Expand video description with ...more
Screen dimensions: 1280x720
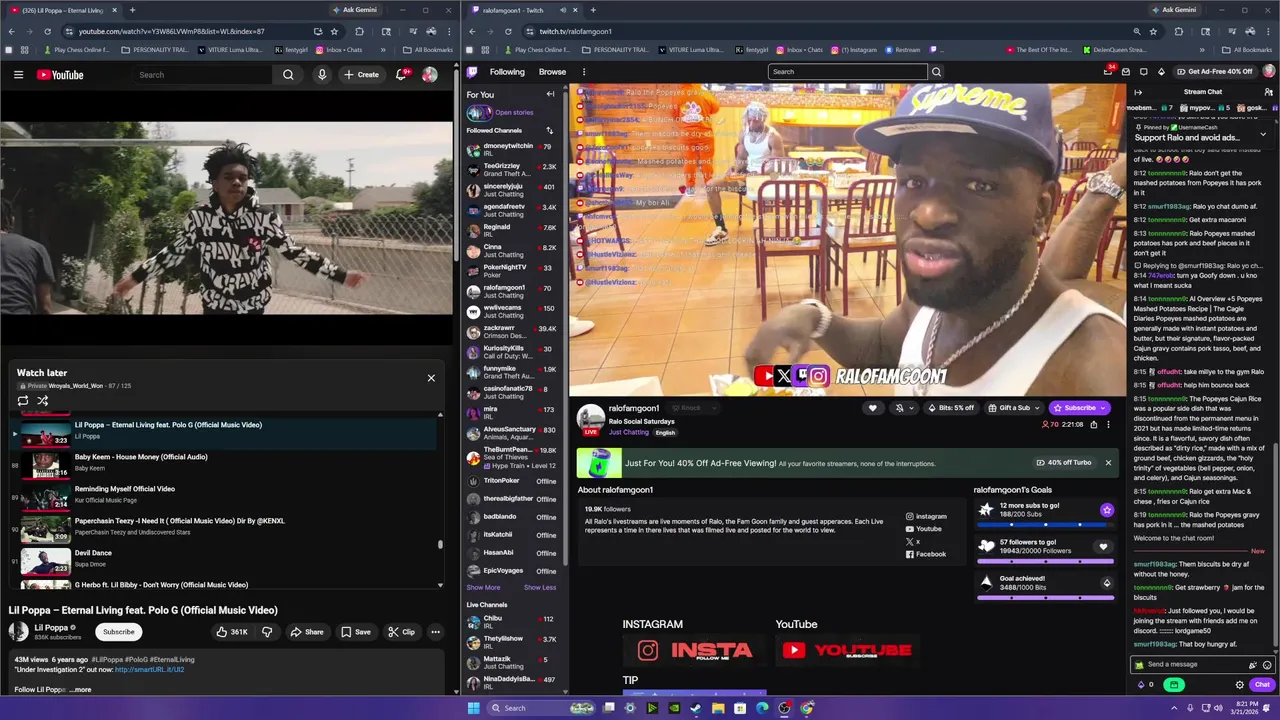coord(82,689)
